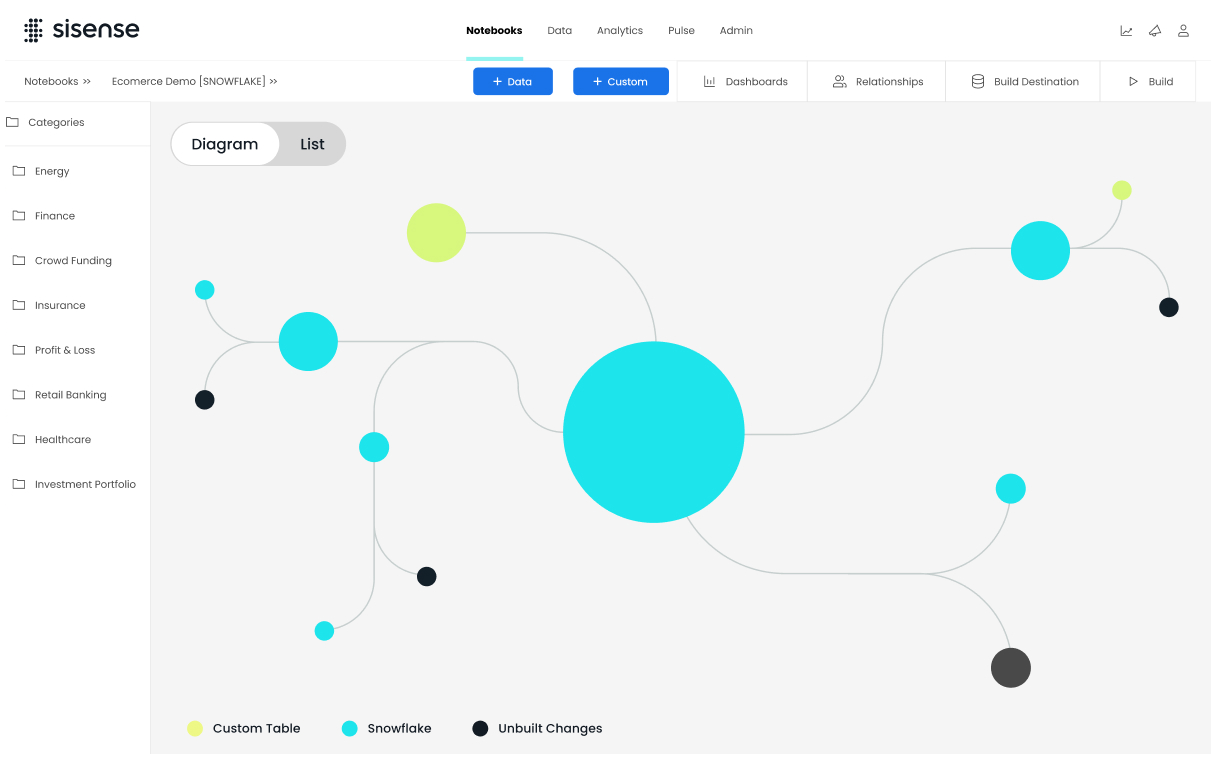Image resolution: width=1220 pixels, height=769 pixels.
Task: Open the notifications megaphone icon
Action: coord(1155,31)
